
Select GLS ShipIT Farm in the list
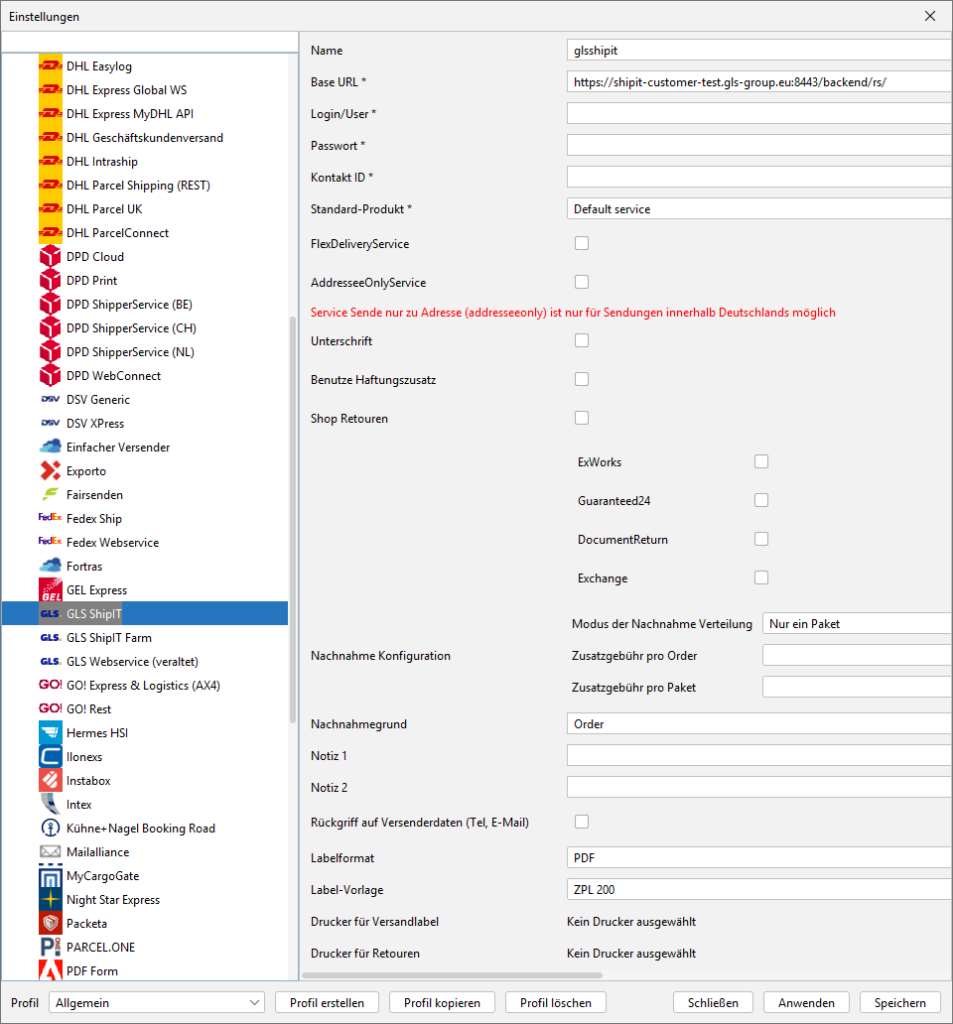[109, 638]
